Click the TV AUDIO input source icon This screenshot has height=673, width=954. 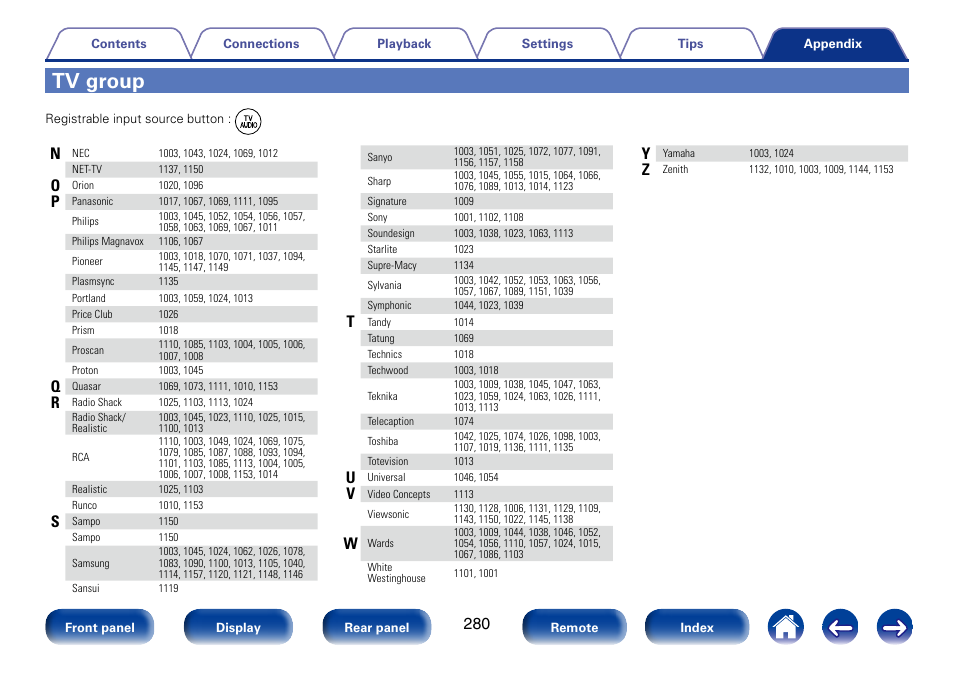coord(248,122)
